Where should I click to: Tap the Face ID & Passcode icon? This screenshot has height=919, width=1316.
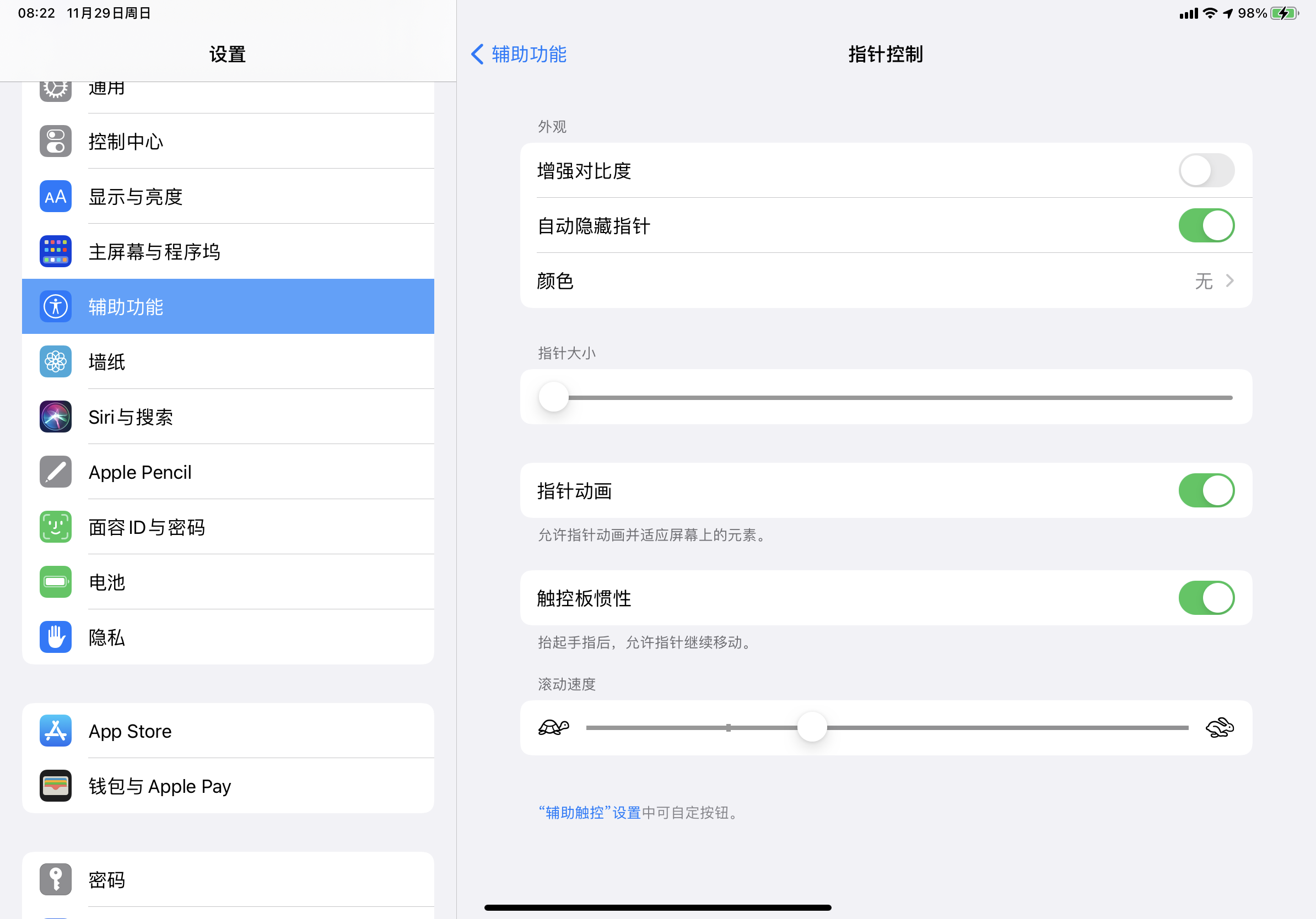(56, 527)
